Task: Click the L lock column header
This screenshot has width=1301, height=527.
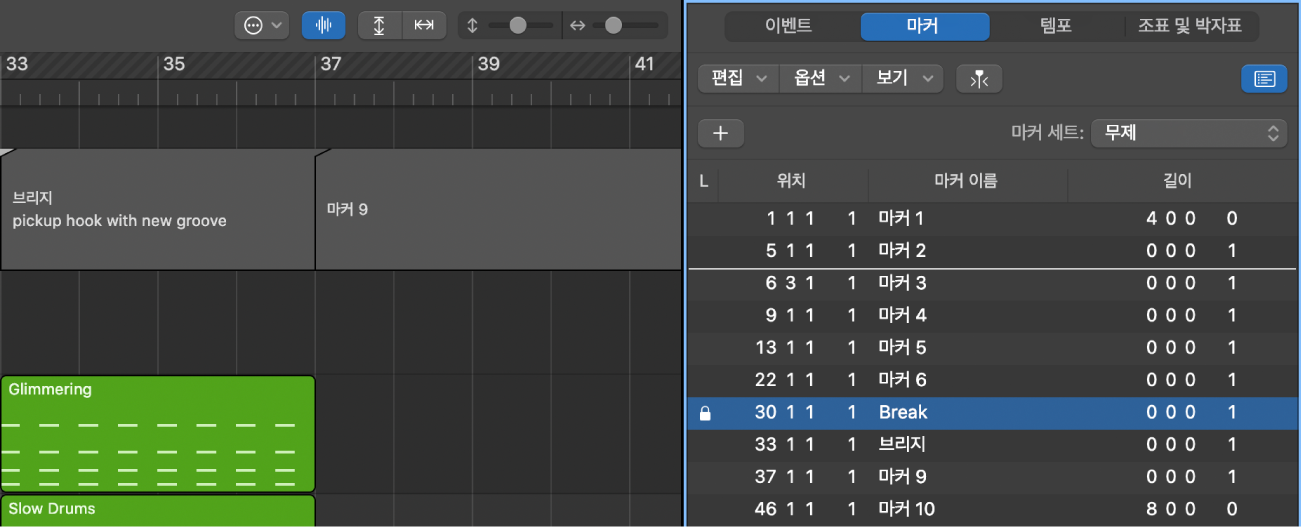Action: click(x=703, y=181)
